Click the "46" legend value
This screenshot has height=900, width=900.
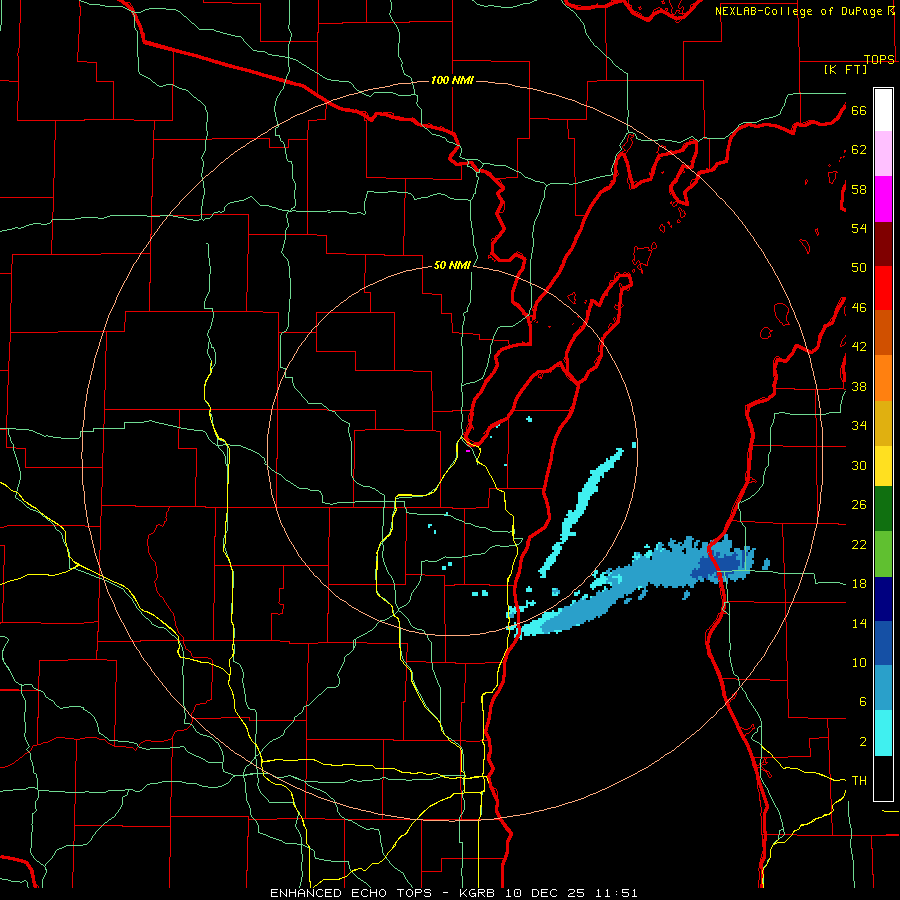[859, 308]
